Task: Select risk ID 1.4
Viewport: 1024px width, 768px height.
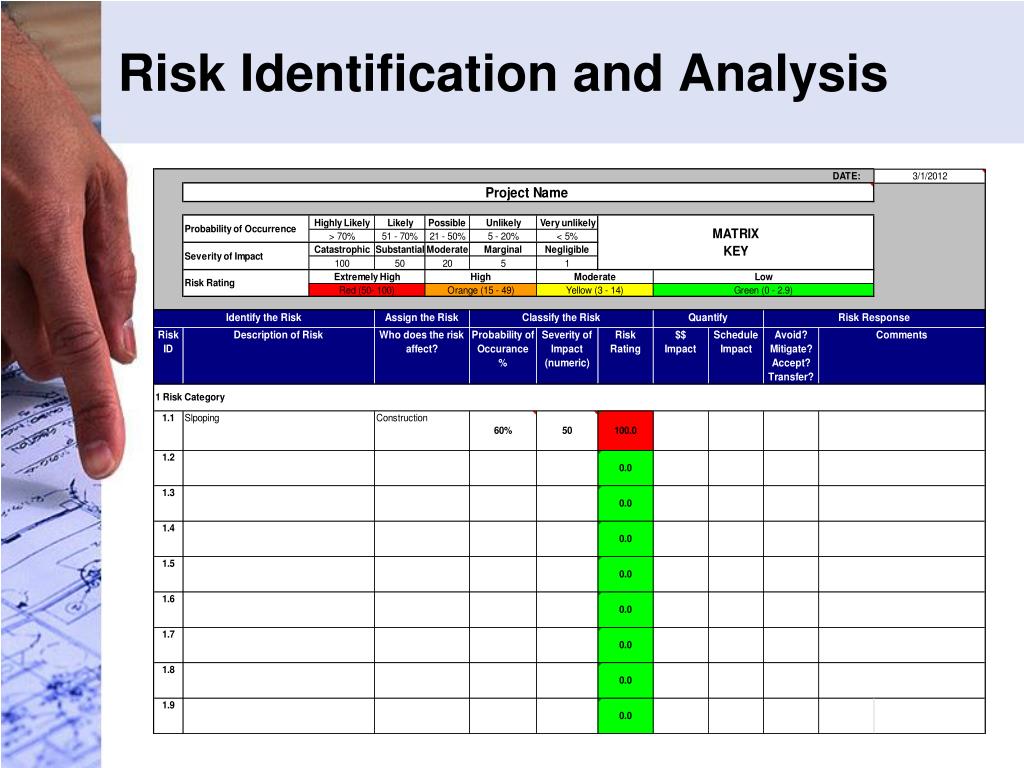Action: (x=168, y=538)
